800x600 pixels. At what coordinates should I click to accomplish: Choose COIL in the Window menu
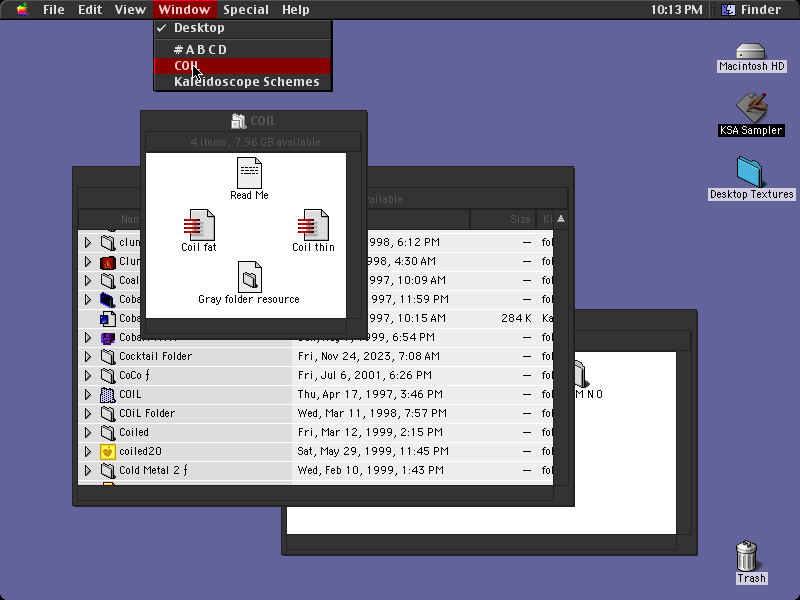pyautogui.click(x=243, y=66)
